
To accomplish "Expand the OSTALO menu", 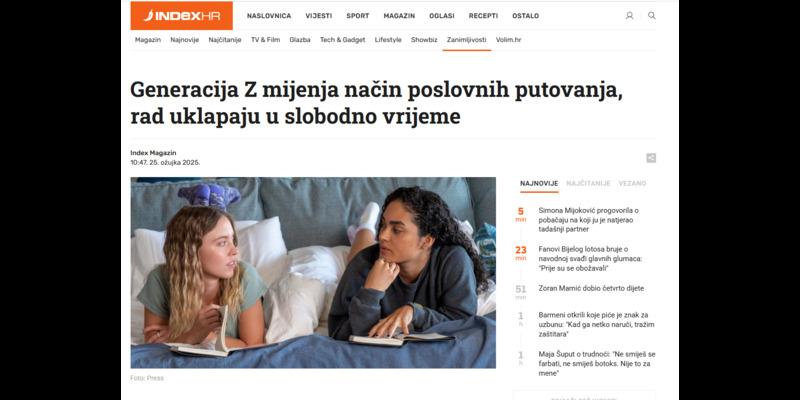I will (526, 16).
